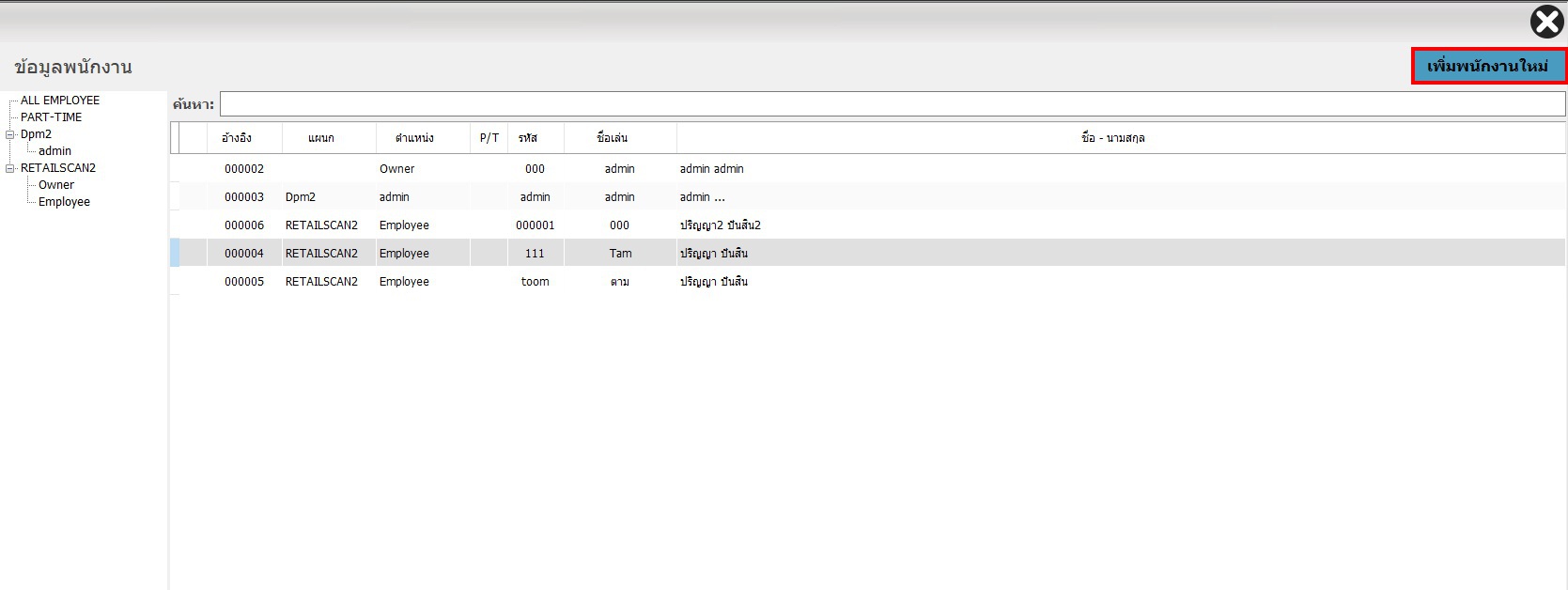This screenshot has width=1568, height=590.
Task: Click nickname 000 in row 000006
Action: click(x=620, y=225)
